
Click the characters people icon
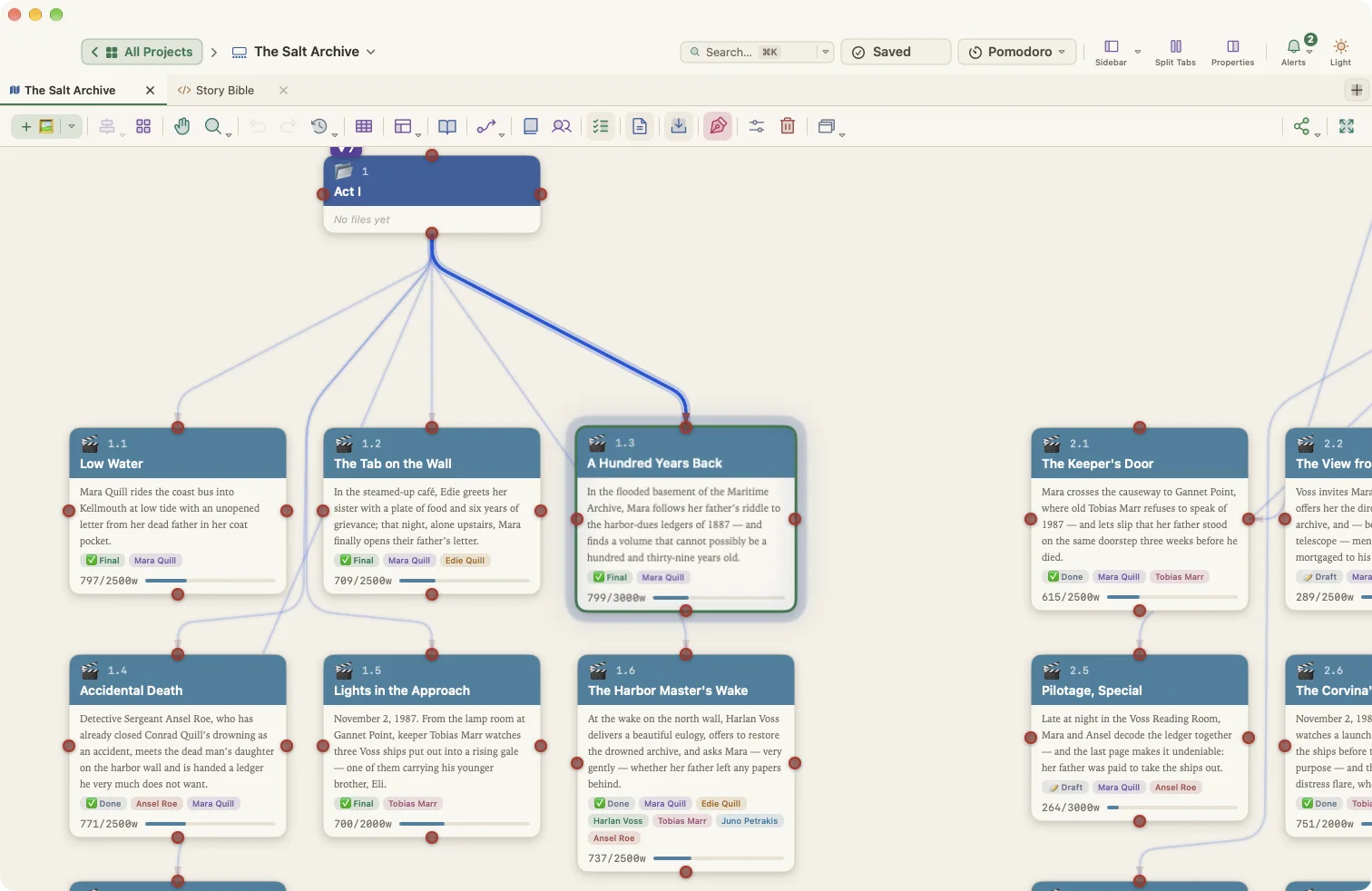(562, 126)
